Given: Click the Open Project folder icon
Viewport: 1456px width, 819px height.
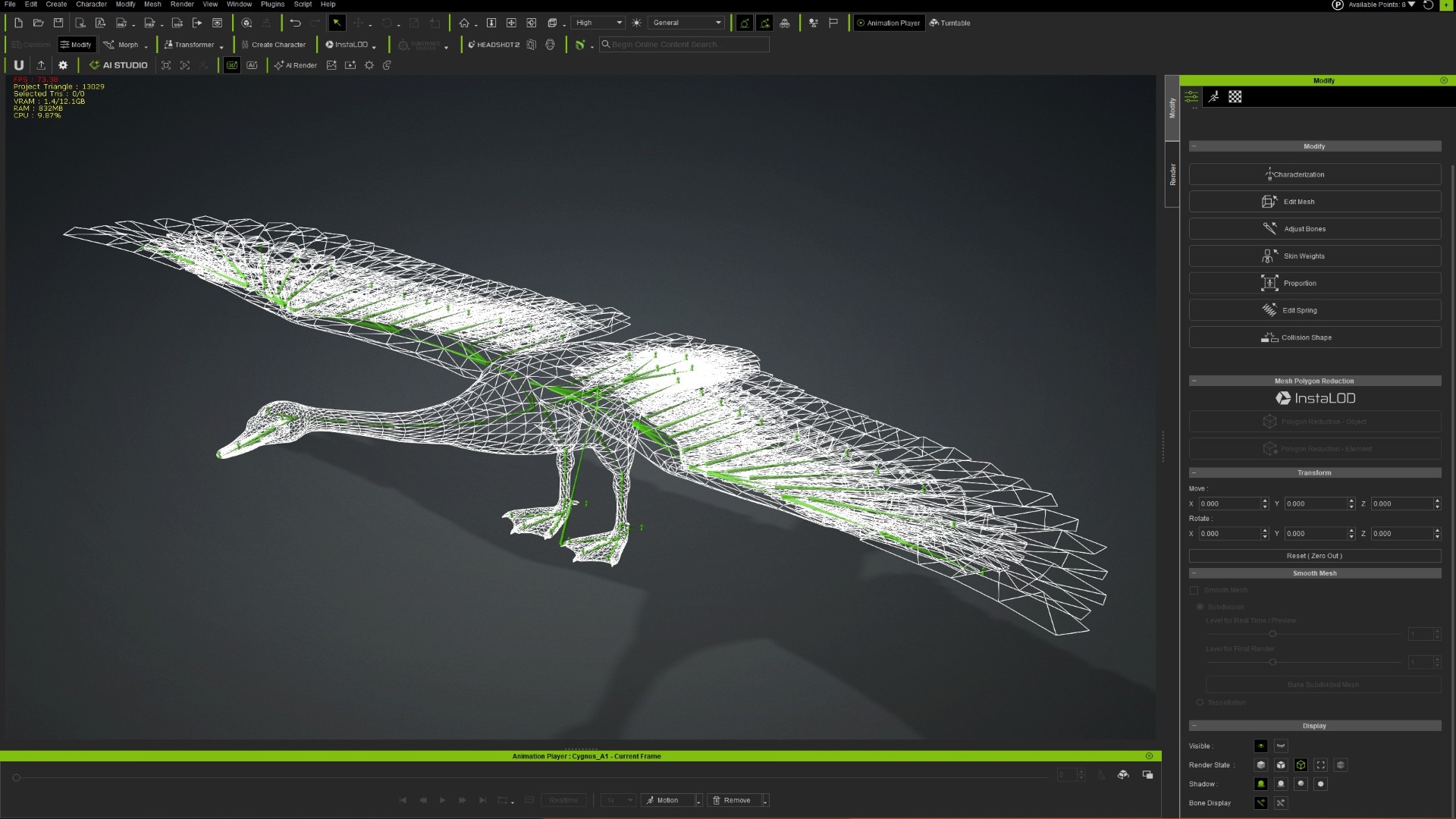Looking at the screenshot, I should tap(38, 23).
